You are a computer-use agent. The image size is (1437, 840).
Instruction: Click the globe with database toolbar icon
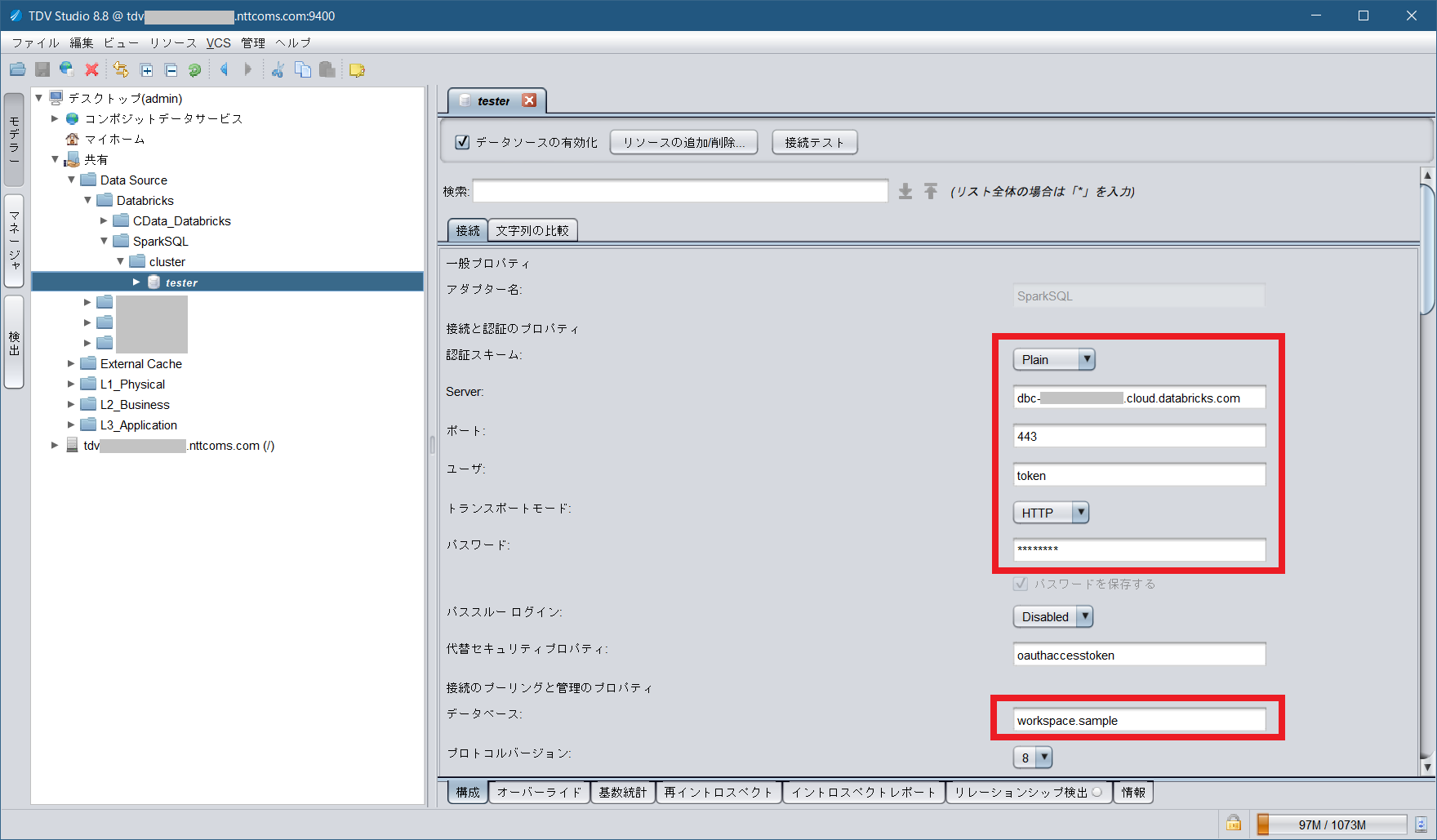coord(66,70)
